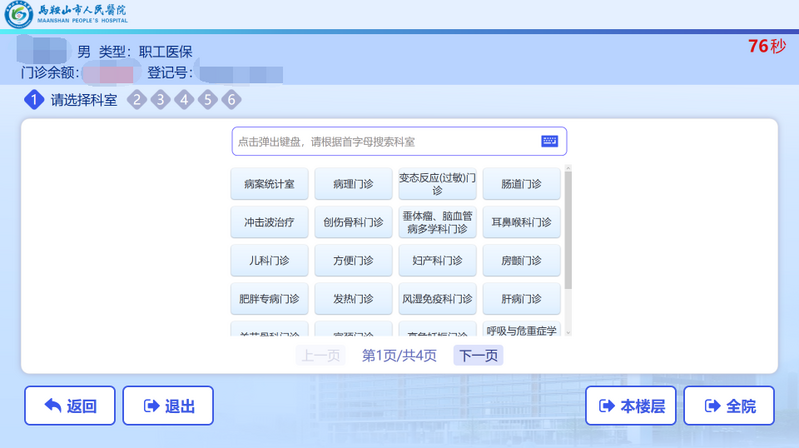The width and height of the screenshot is (799, 448).
Task: Select 变态反应(过敏)门诊 department
Action: [x=437, y=183]
